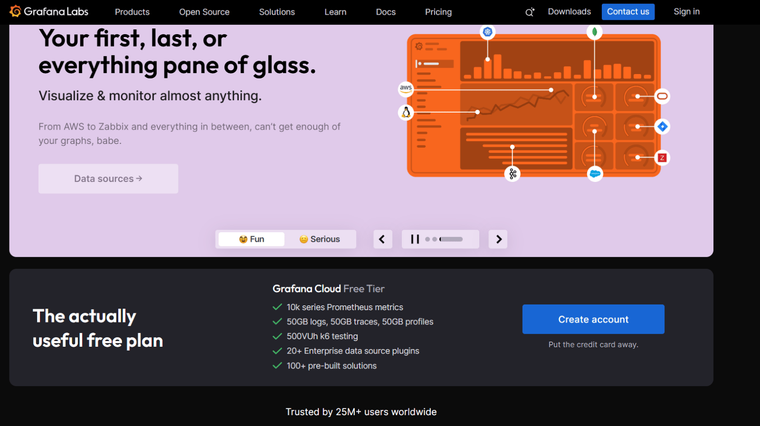
Task: Click '20+ Enterprise data source plugins'
Action: tap(353, 351)
